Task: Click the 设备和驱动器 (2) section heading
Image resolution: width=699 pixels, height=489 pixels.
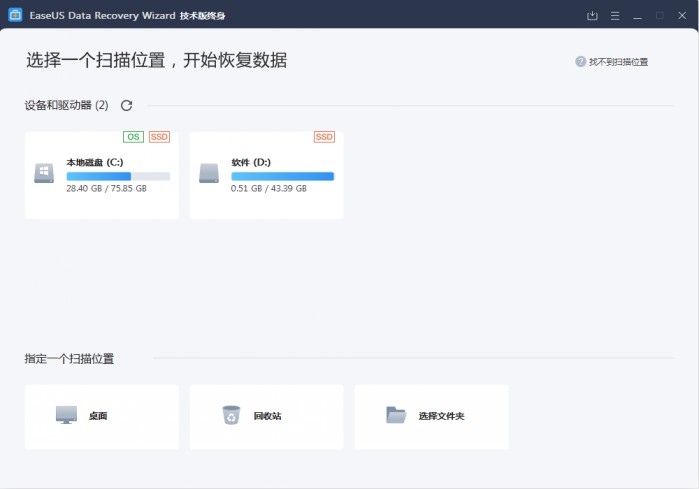Action: [66, 105]
